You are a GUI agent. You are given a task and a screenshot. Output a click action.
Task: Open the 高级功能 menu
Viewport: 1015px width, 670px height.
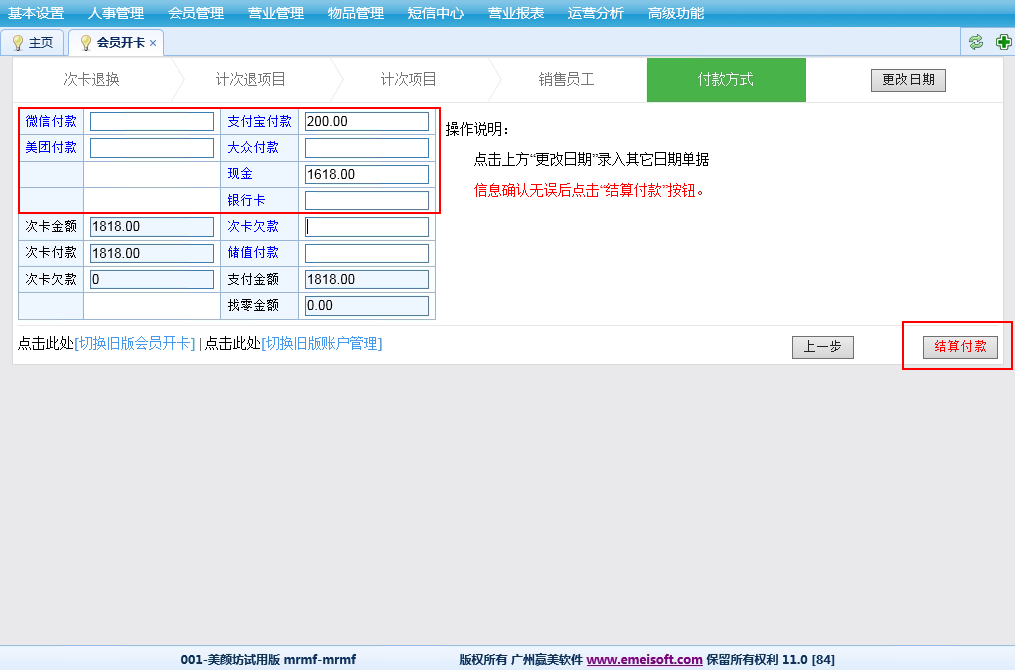(675, 13)
